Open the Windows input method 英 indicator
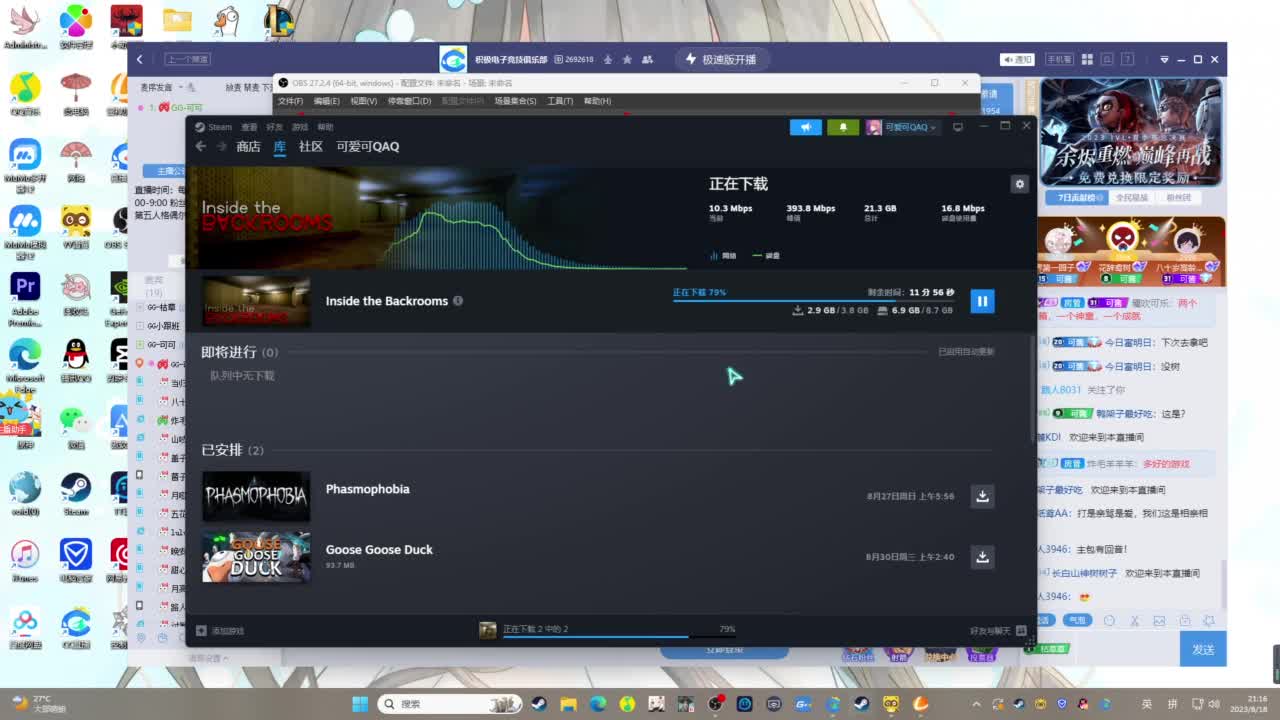The height and width of the screenshot is (720, 1280). coord(1147,704)
